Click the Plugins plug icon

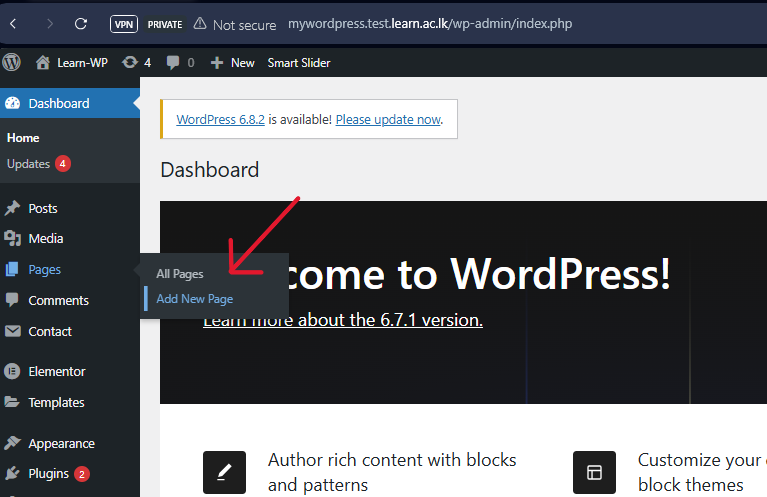[x=12, y=474]
